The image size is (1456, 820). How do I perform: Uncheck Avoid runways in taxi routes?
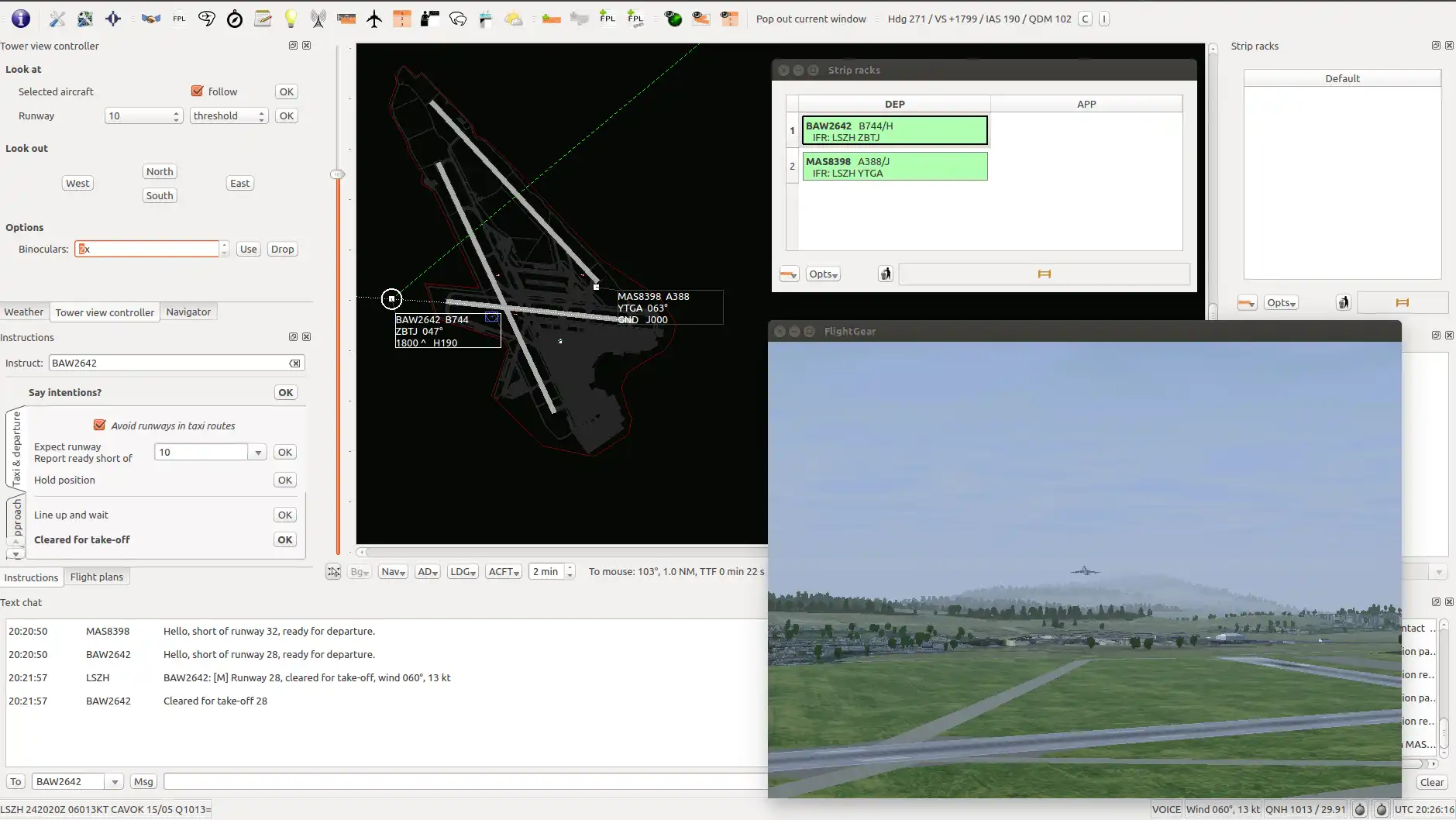[100, 425]
